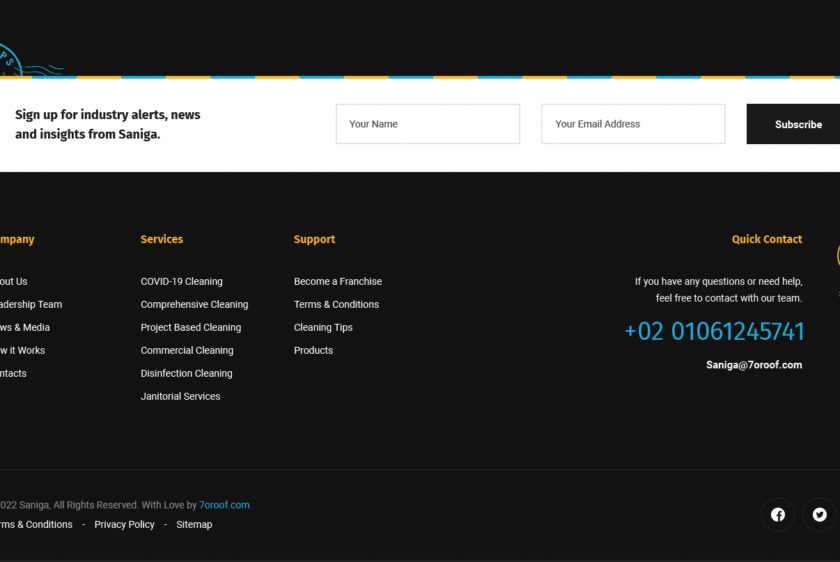
Task: Focus the Your Email Address field
Action: [633, 124]
